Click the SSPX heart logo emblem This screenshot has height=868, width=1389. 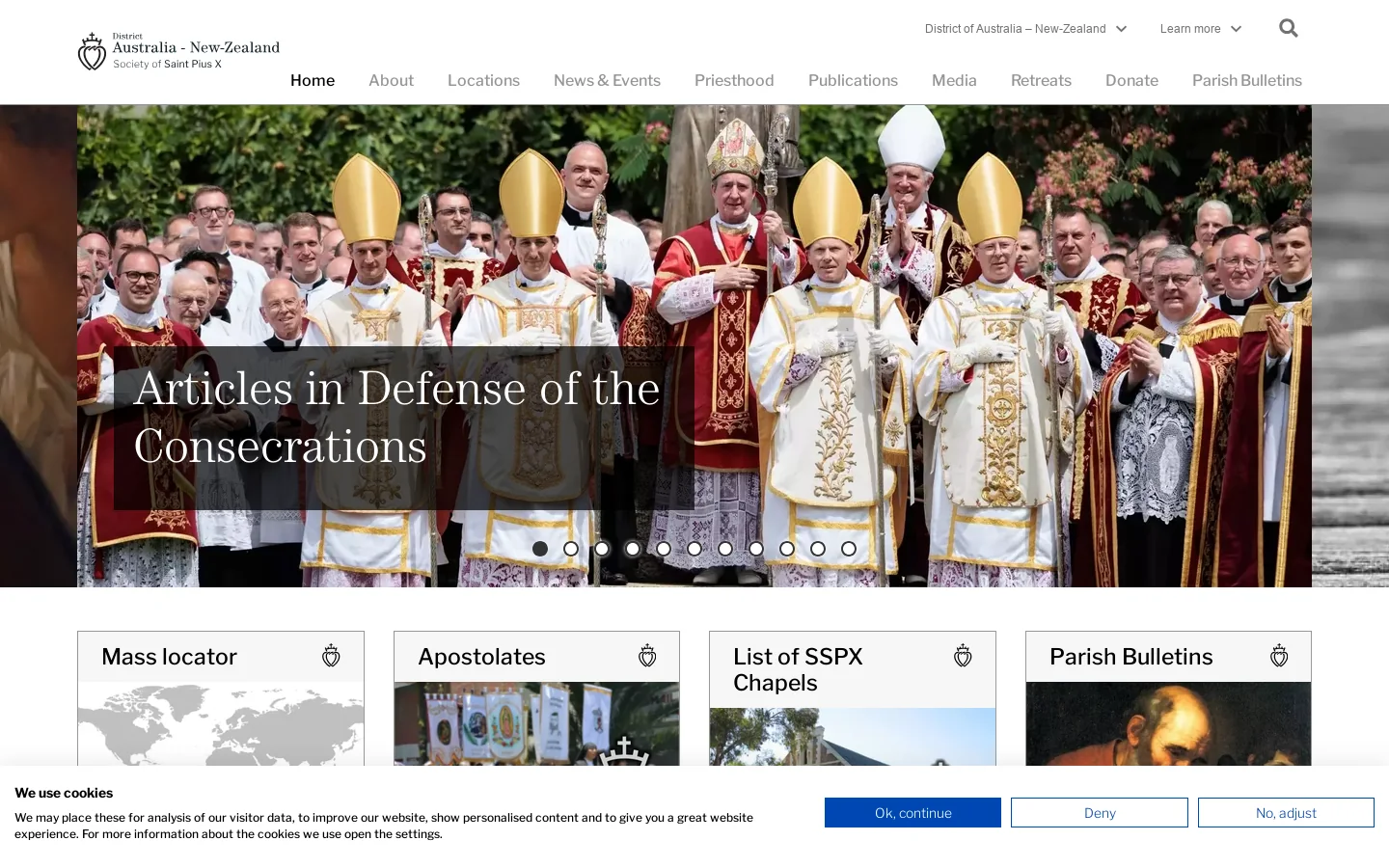click(x=92, y=52)
